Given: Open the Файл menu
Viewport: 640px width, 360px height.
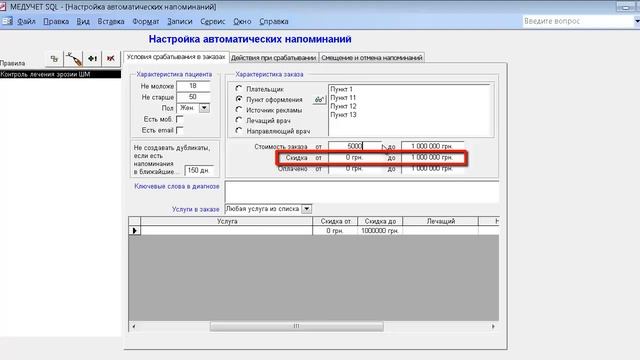Looking at the screenshot, I should pos(26,22).
